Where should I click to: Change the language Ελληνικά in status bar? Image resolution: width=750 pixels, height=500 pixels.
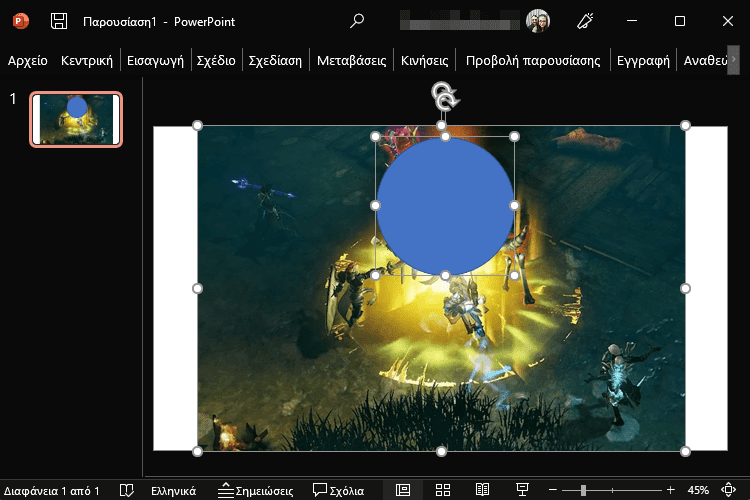(174, 491)
